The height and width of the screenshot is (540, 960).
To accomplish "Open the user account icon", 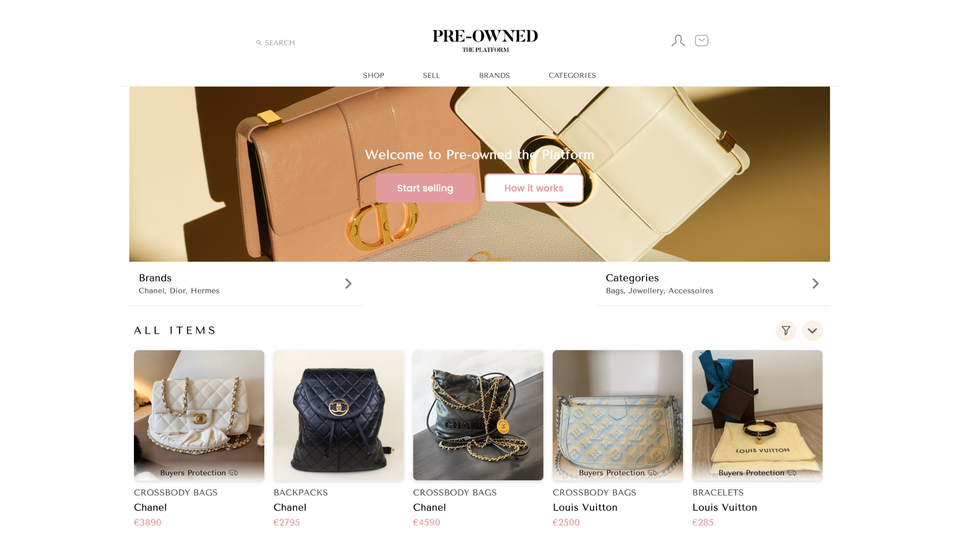I will 678,41.
